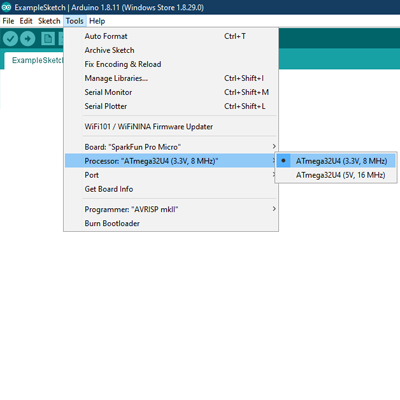Viewport: 400px width, 400px height.
Task: Open the File menu
Action: pyautogui.click(x=8, y=21)
